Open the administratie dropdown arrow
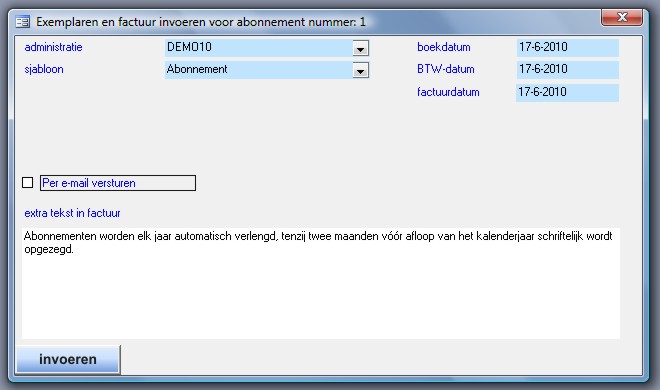The height and width of the screenshot is (390, 660). click(360, 48)
